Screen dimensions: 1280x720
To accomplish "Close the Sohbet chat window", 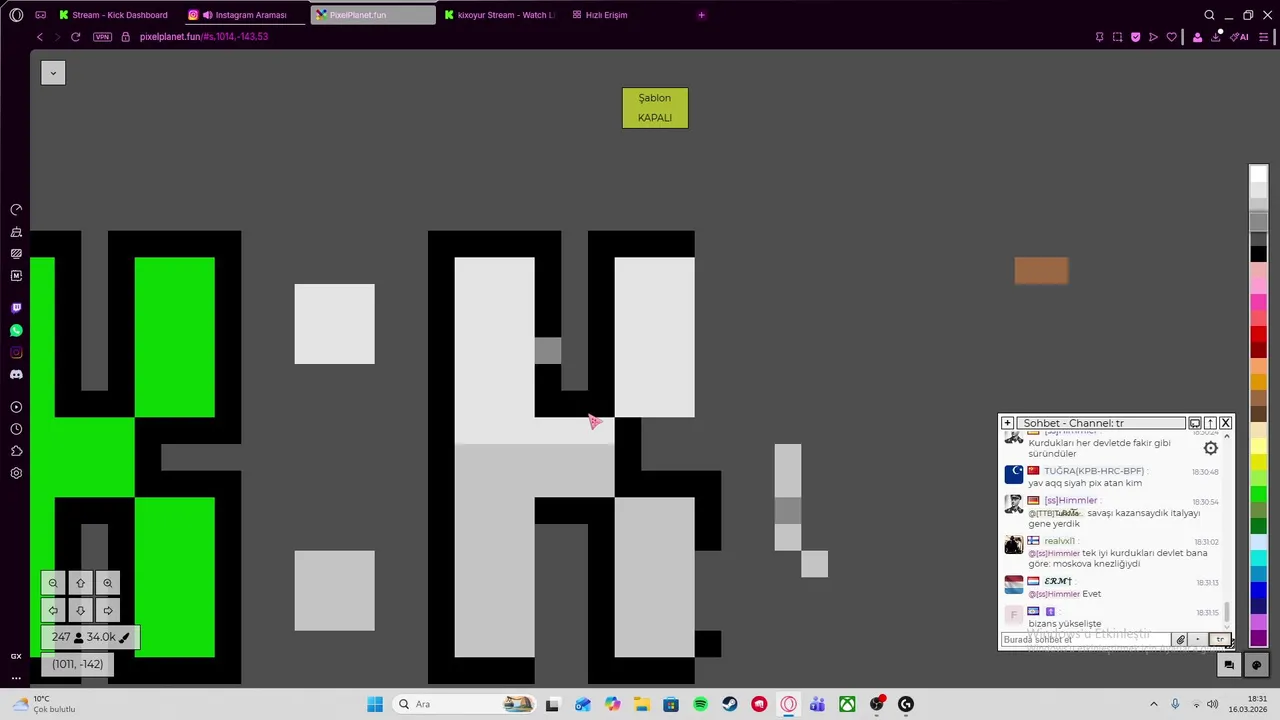I will pos(1226,423).
